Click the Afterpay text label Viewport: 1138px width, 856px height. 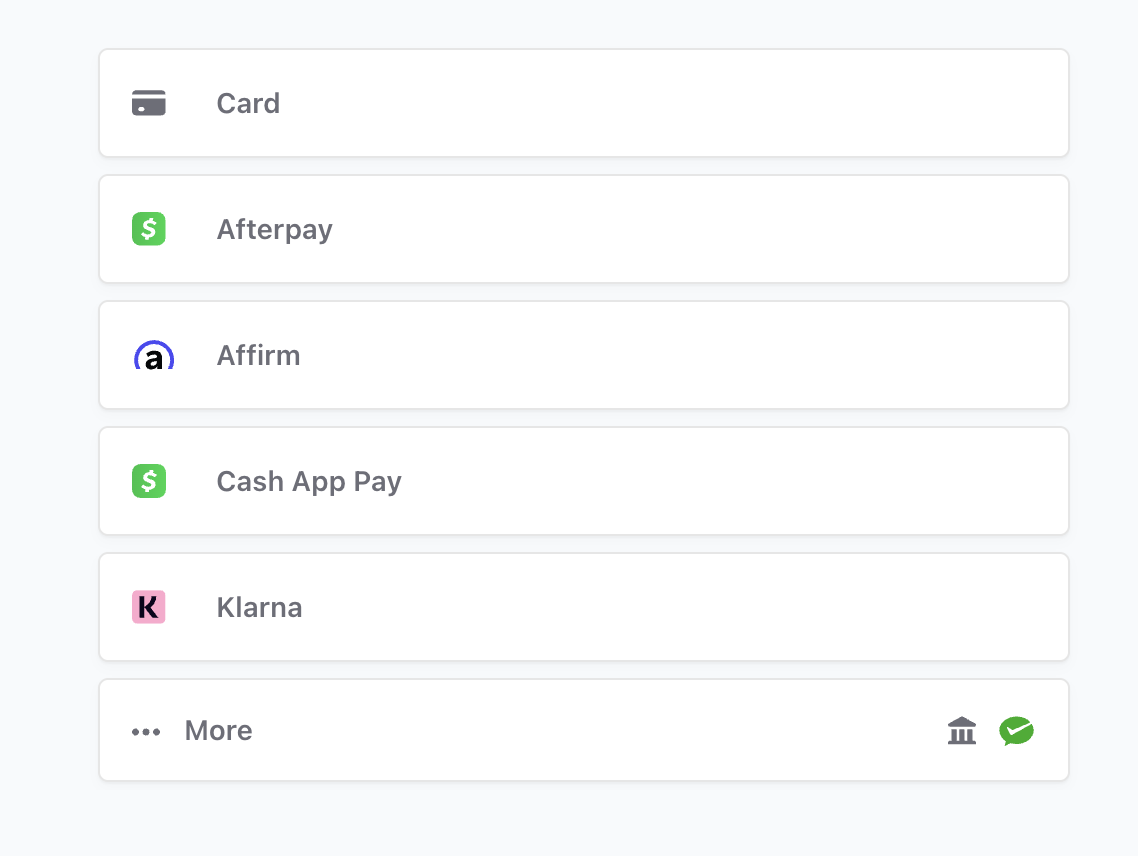click(x=274, y=230)
